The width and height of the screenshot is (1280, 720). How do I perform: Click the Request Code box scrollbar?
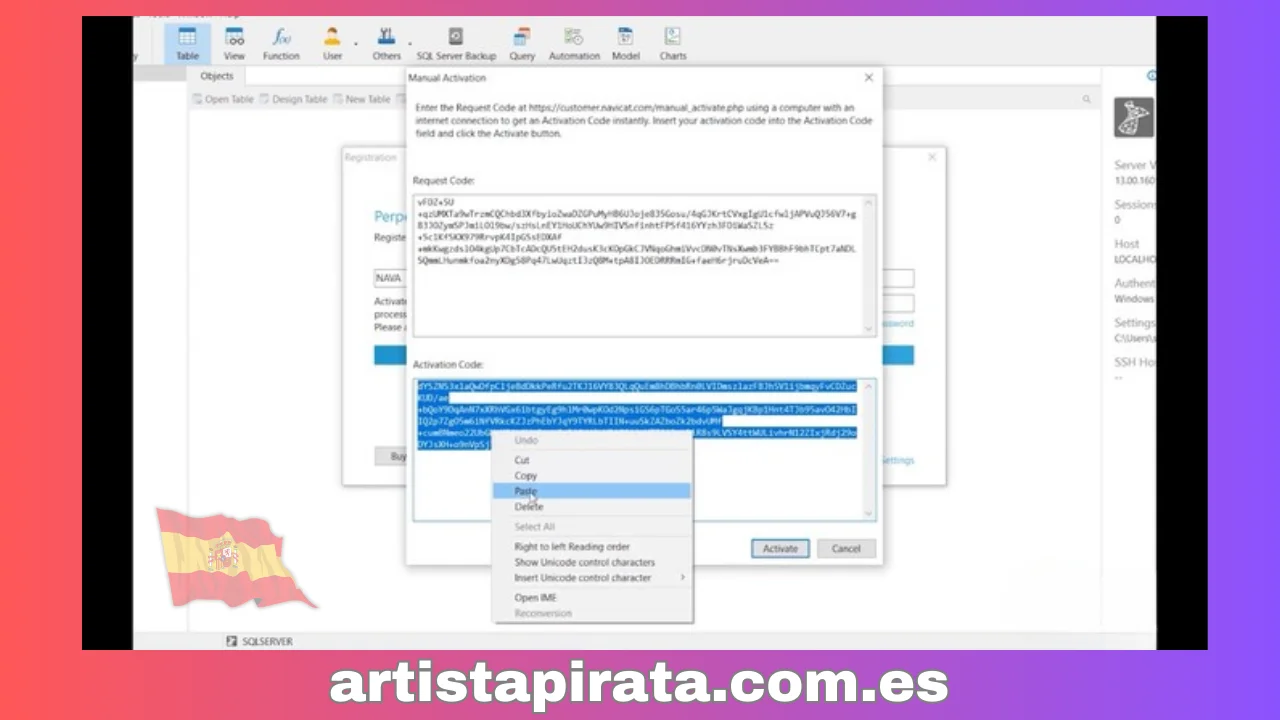869,265
